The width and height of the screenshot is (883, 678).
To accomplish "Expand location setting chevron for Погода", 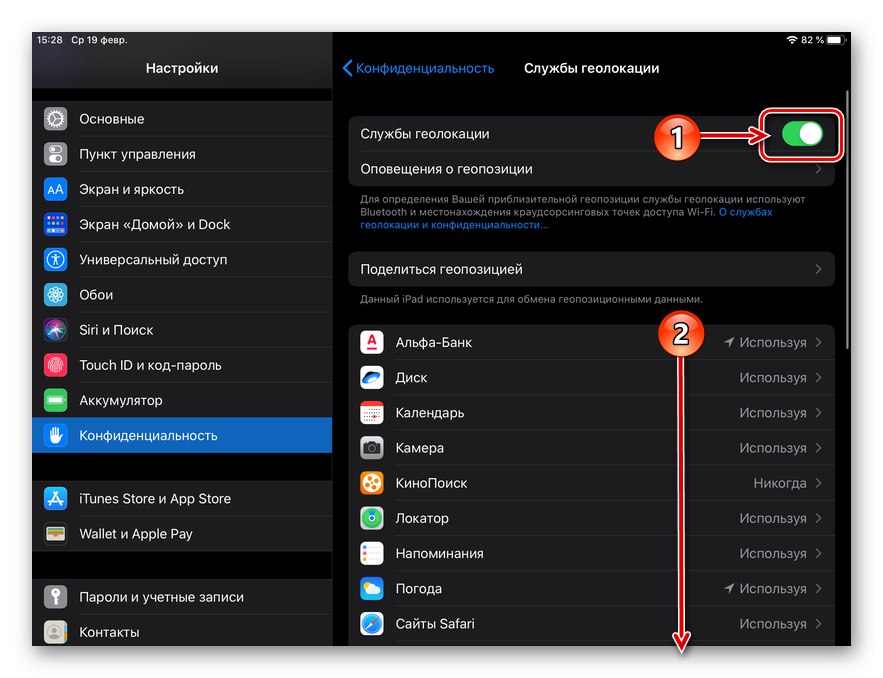I will [818, 588].
